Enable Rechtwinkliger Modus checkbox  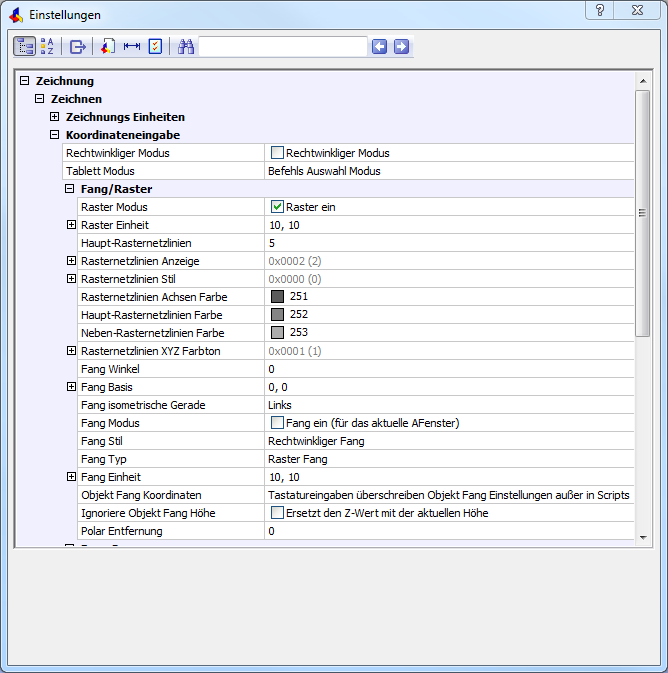277,153
